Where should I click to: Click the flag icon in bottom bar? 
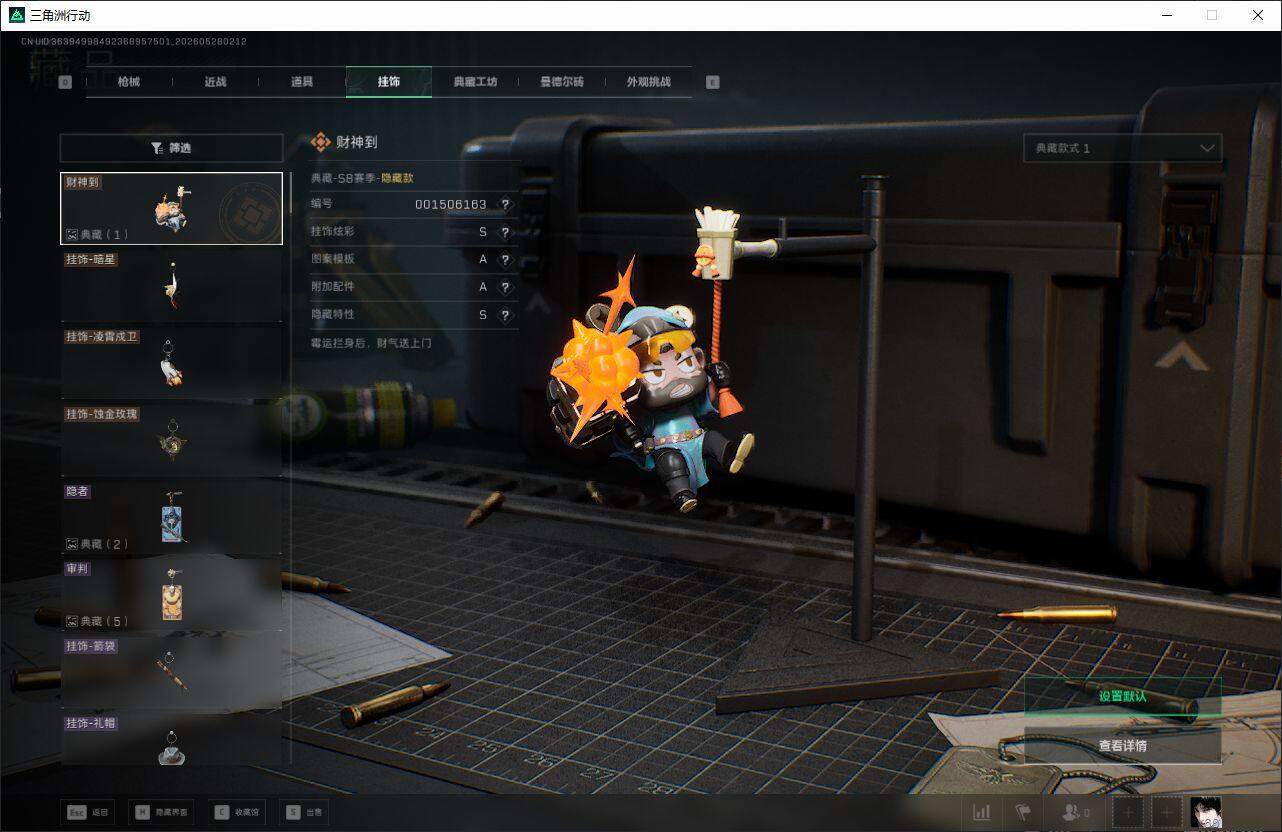point(1022,813)
